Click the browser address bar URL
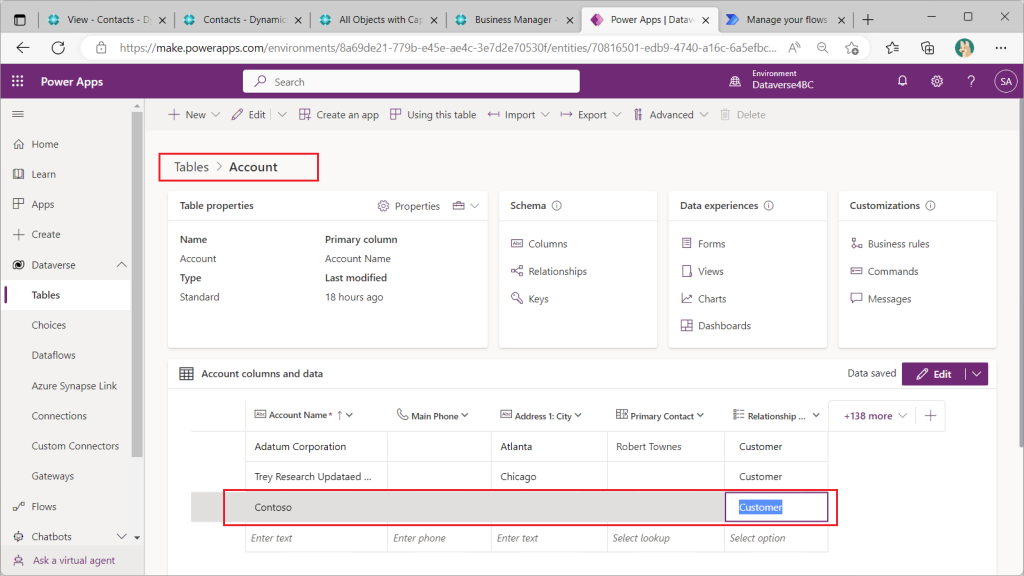Screen dimensions: 1024x576 (448, 48)
